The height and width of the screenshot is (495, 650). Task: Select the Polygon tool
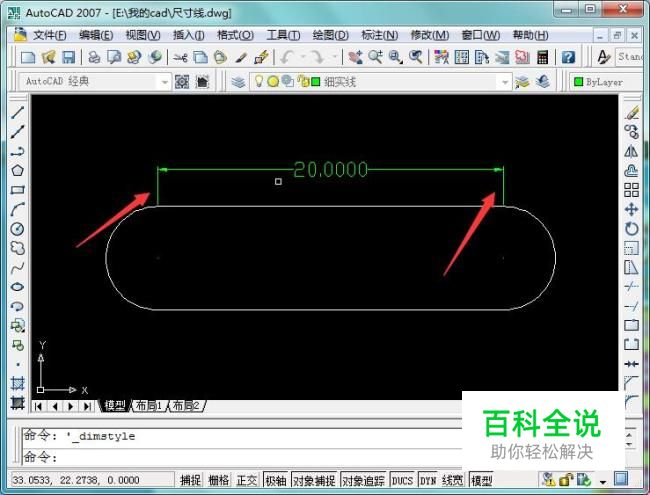[17, 170]
